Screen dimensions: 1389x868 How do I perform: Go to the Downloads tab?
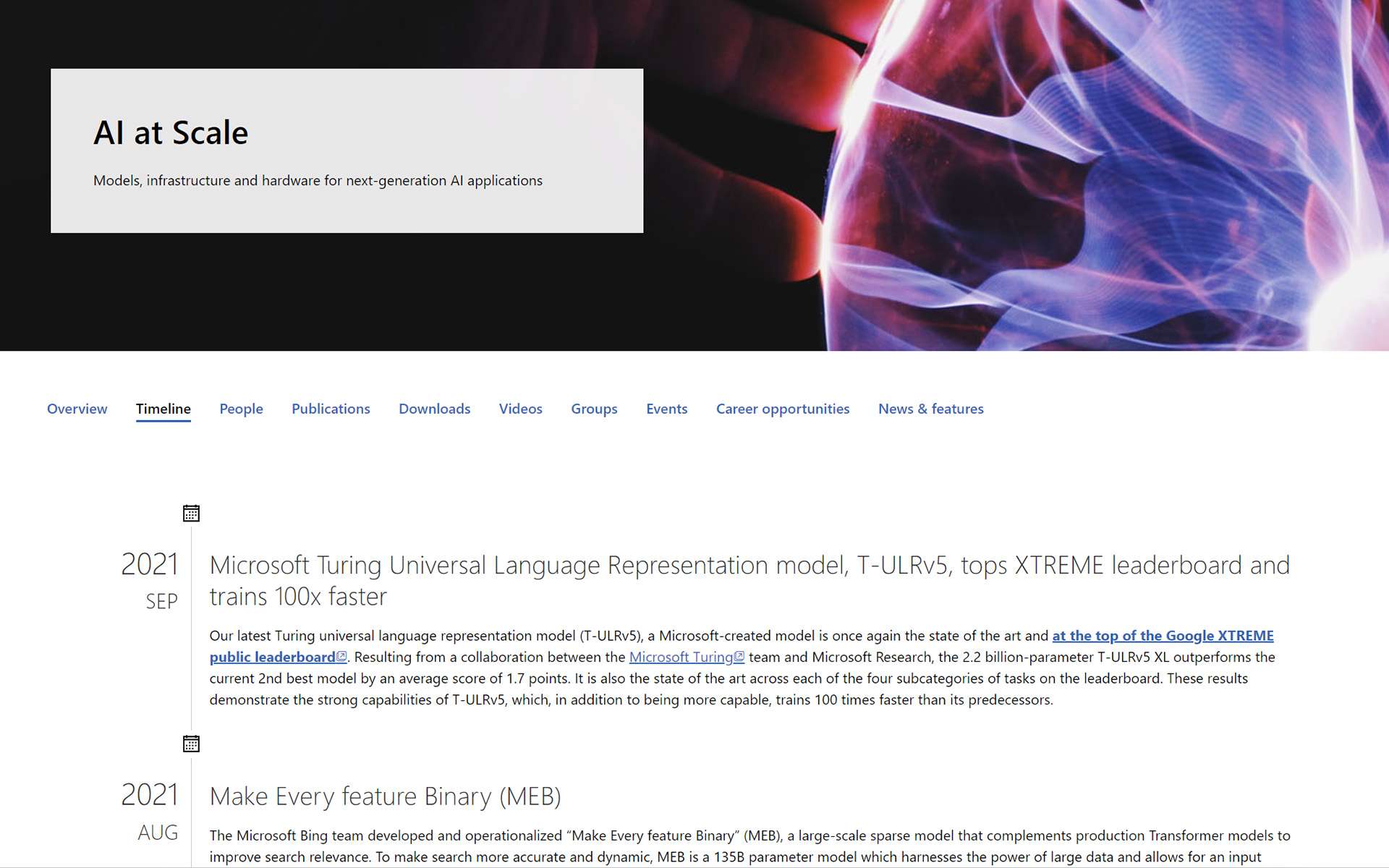[434, 409]
